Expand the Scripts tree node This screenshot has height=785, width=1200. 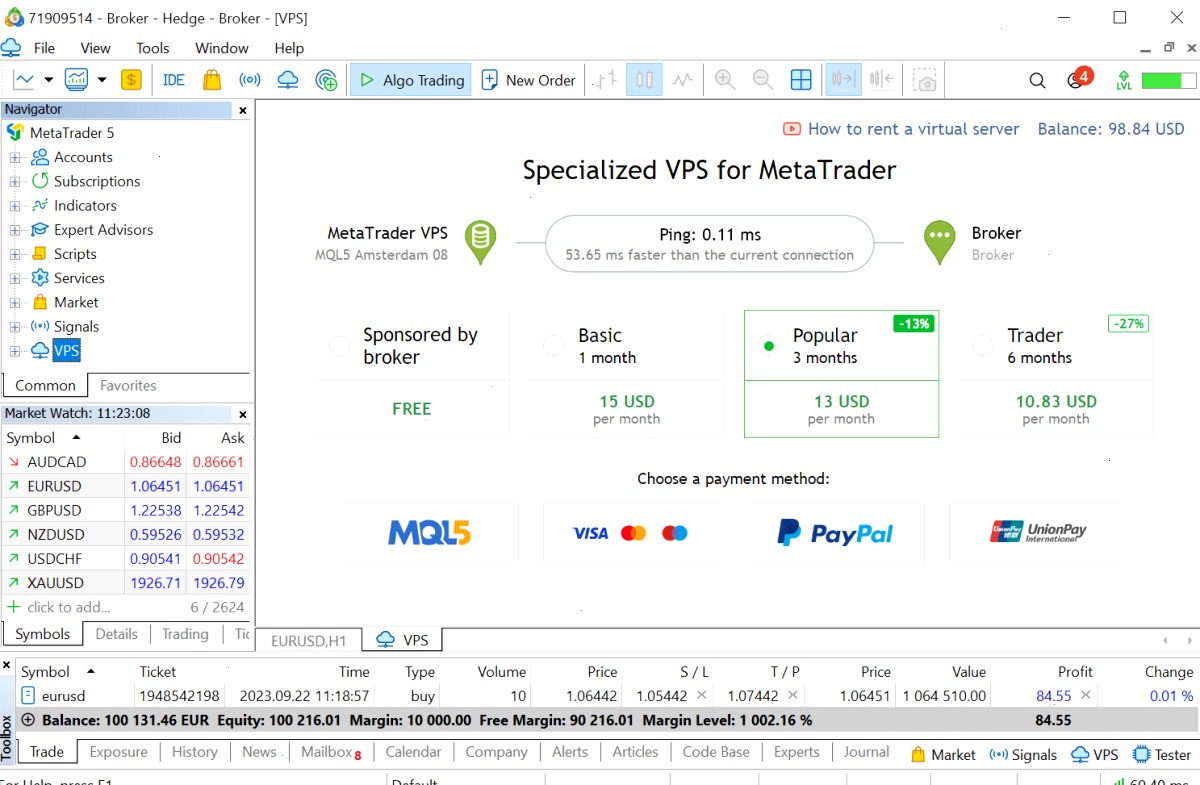(x=15, y=254)
